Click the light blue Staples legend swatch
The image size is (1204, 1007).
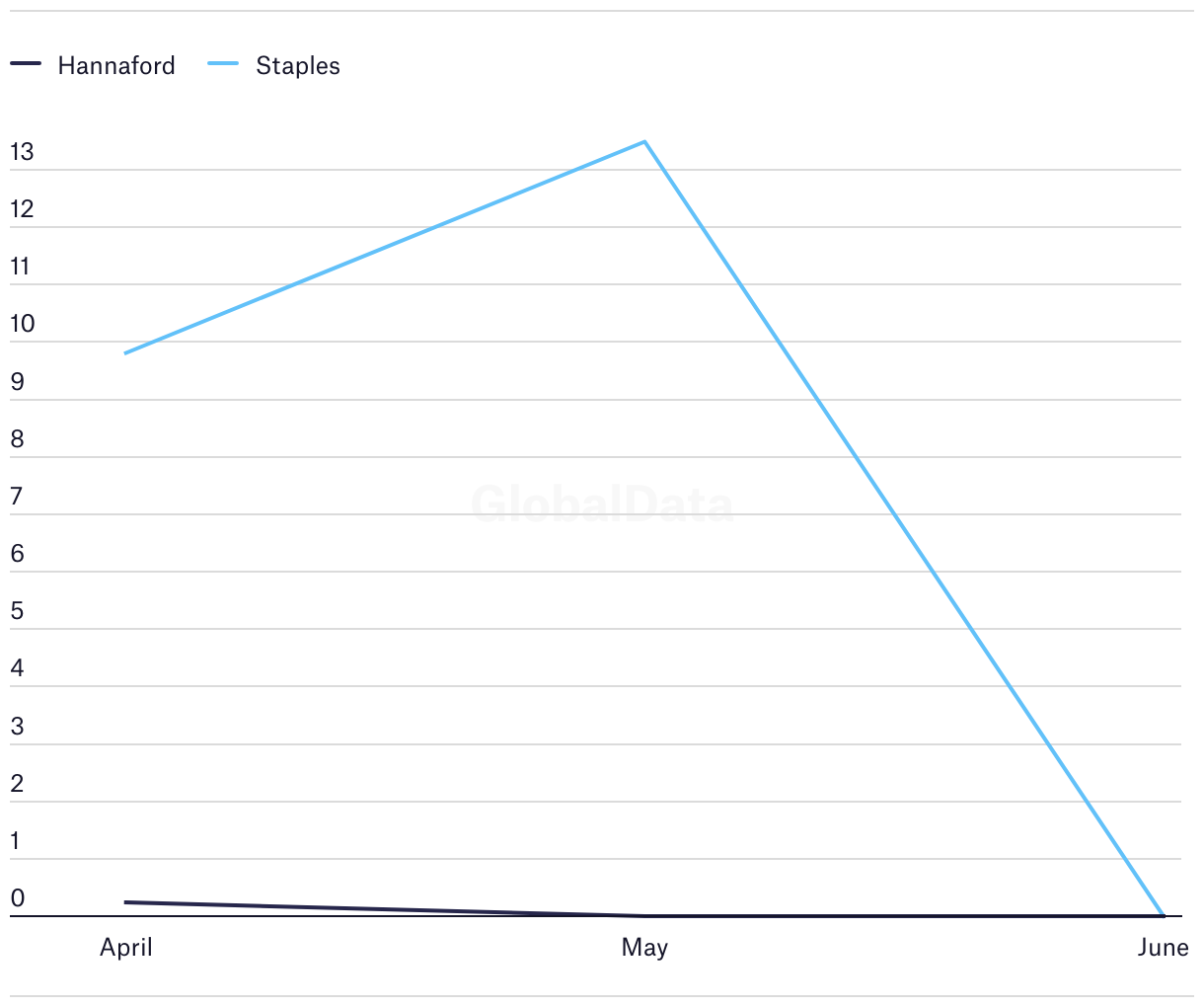click(224, 64)
